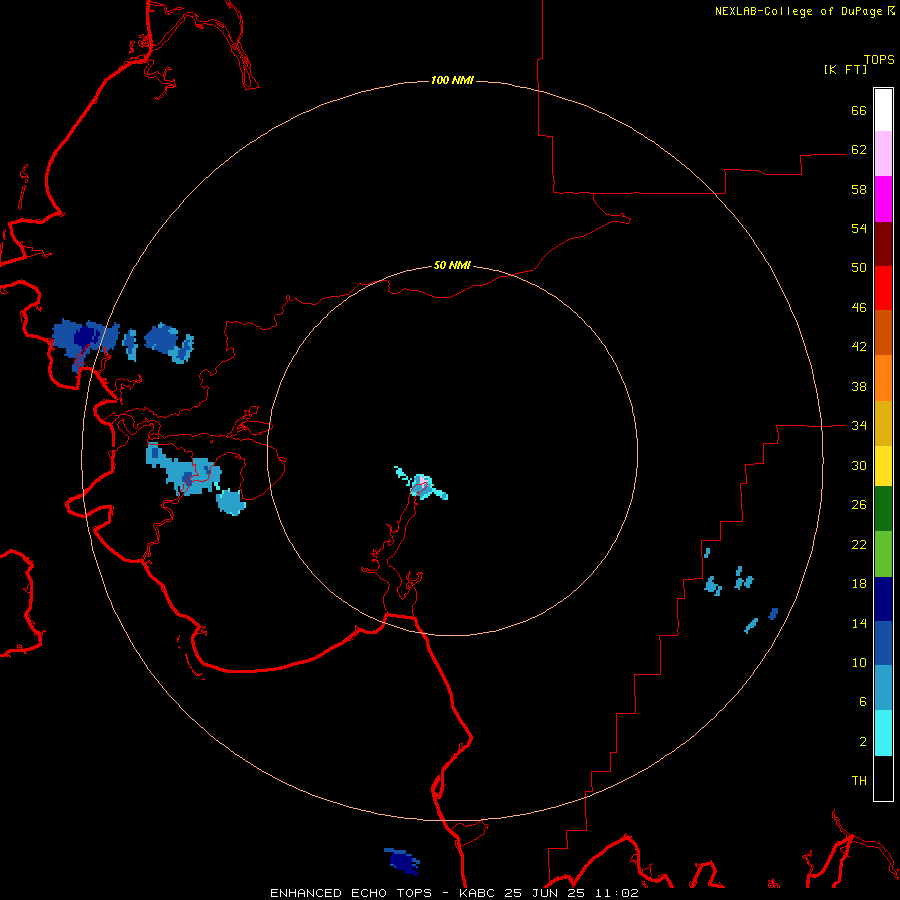Click legend value 18

coord(859,584)
